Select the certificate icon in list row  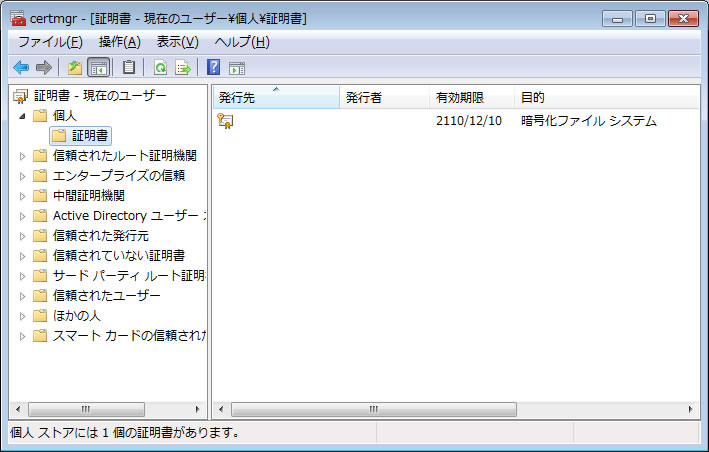click(225, 121)
